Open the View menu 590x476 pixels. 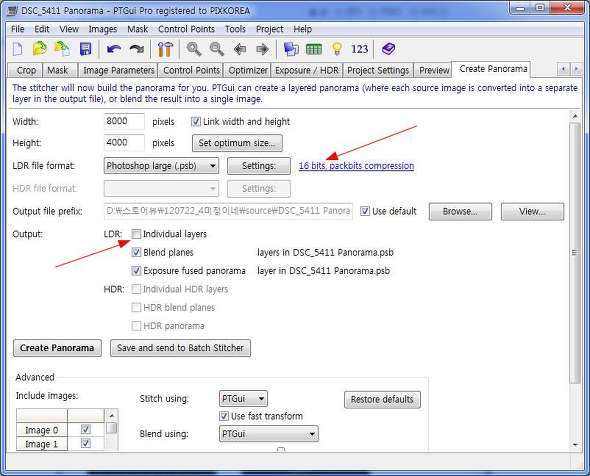[x=69, y=29]
